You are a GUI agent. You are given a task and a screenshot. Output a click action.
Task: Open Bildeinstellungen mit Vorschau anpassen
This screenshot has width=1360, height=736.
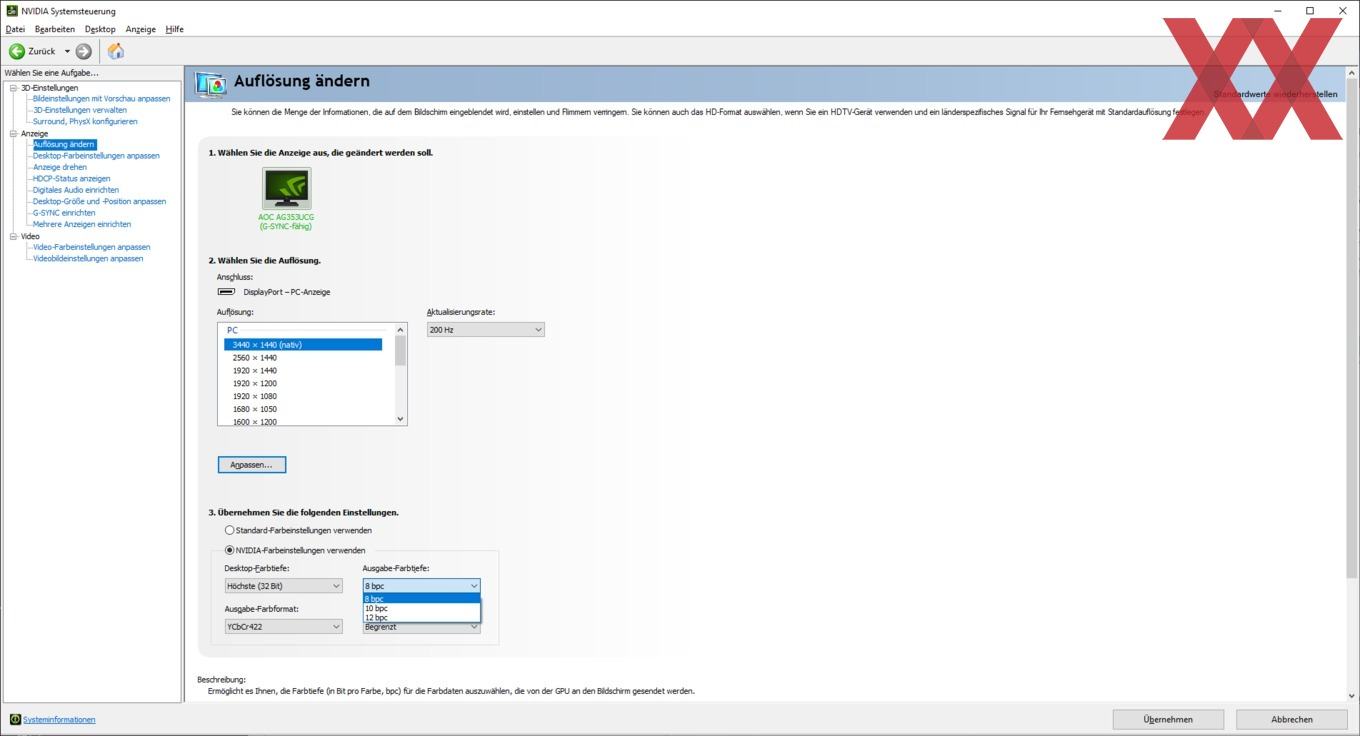pyautogui.click(x=101, y=99)
